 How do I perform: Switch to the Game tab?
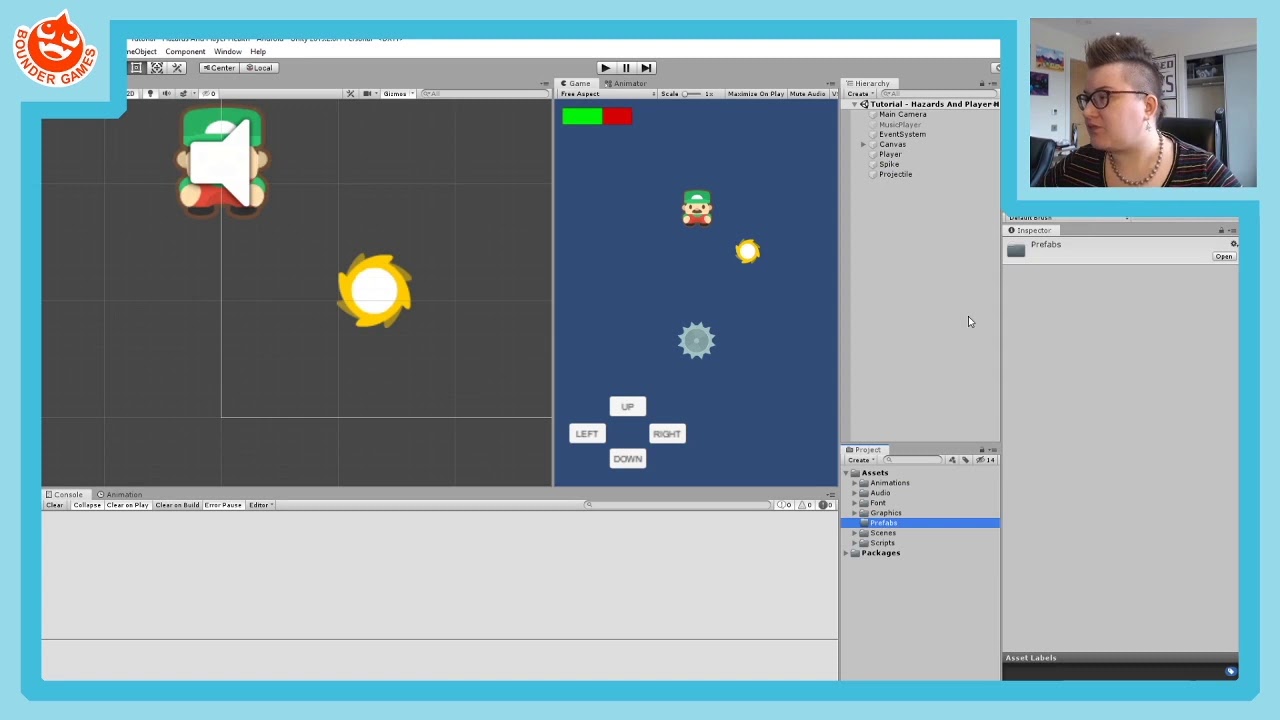(x=576, y=84)
